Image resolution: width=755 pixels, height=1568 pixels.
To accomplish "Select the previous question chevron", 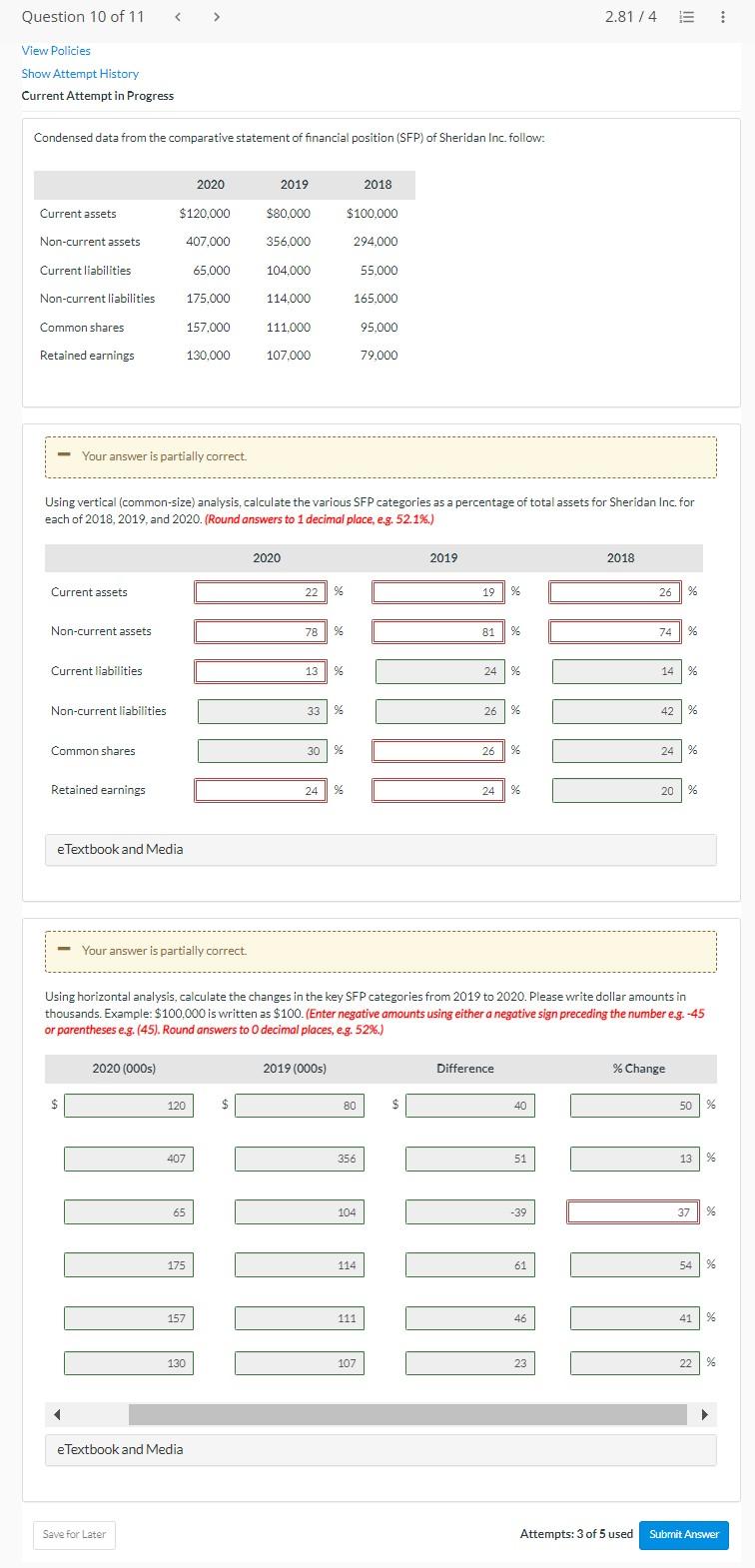I will 180,16.
